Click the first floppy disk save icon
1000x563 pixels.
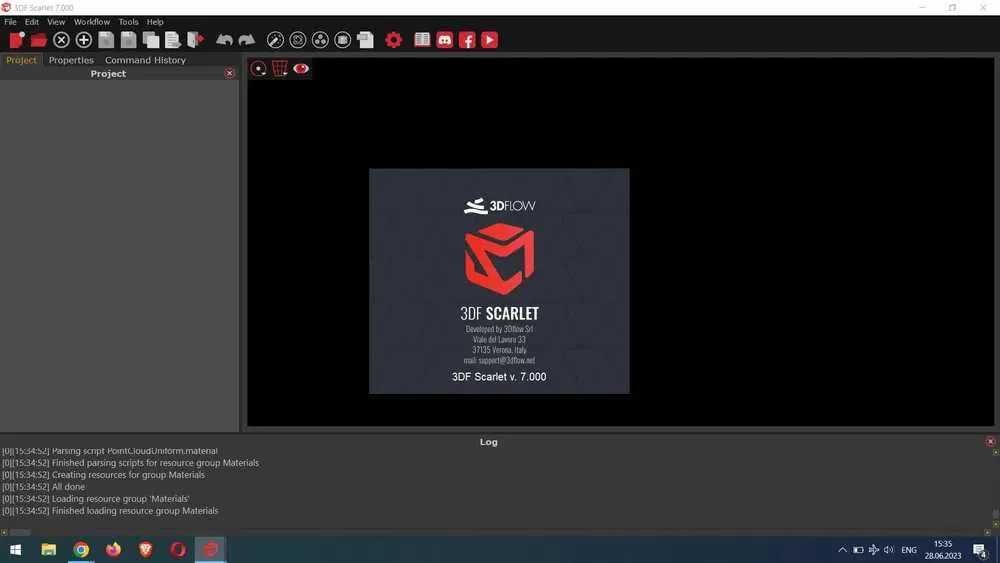pos(106,40)
